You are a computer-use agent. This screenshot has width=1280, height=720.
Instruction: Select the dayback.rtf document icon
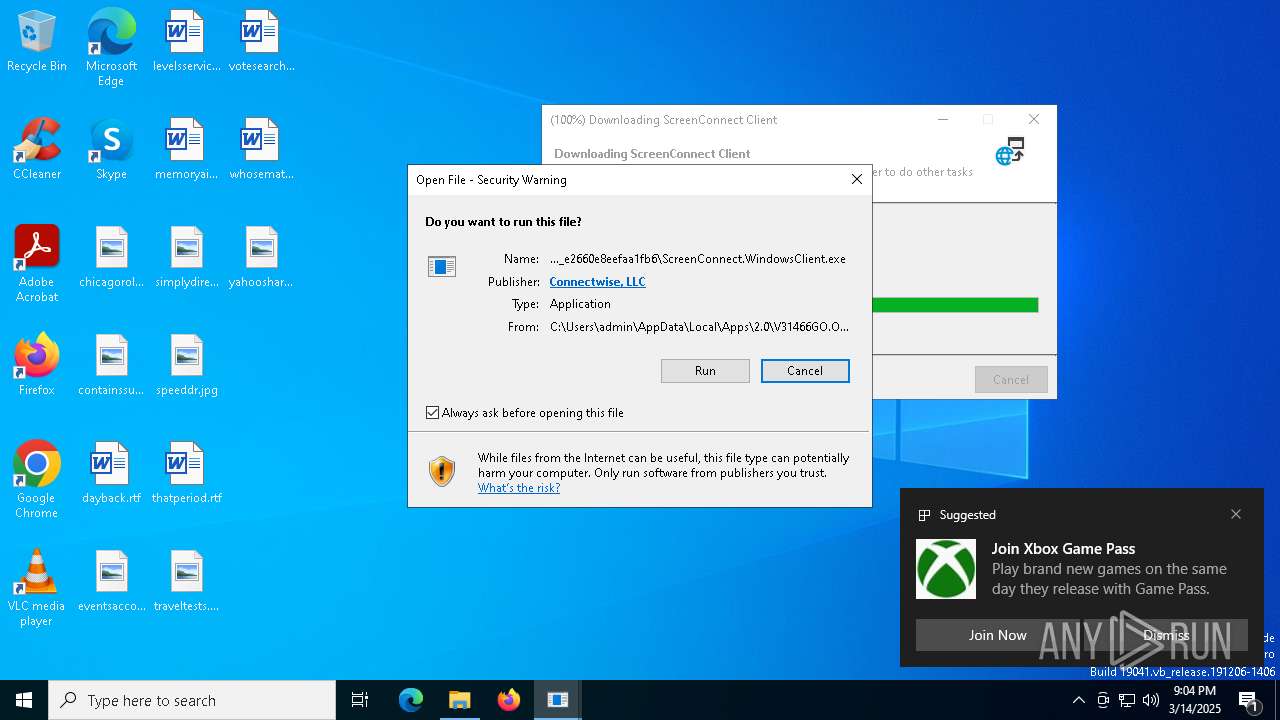click(111, 474)
